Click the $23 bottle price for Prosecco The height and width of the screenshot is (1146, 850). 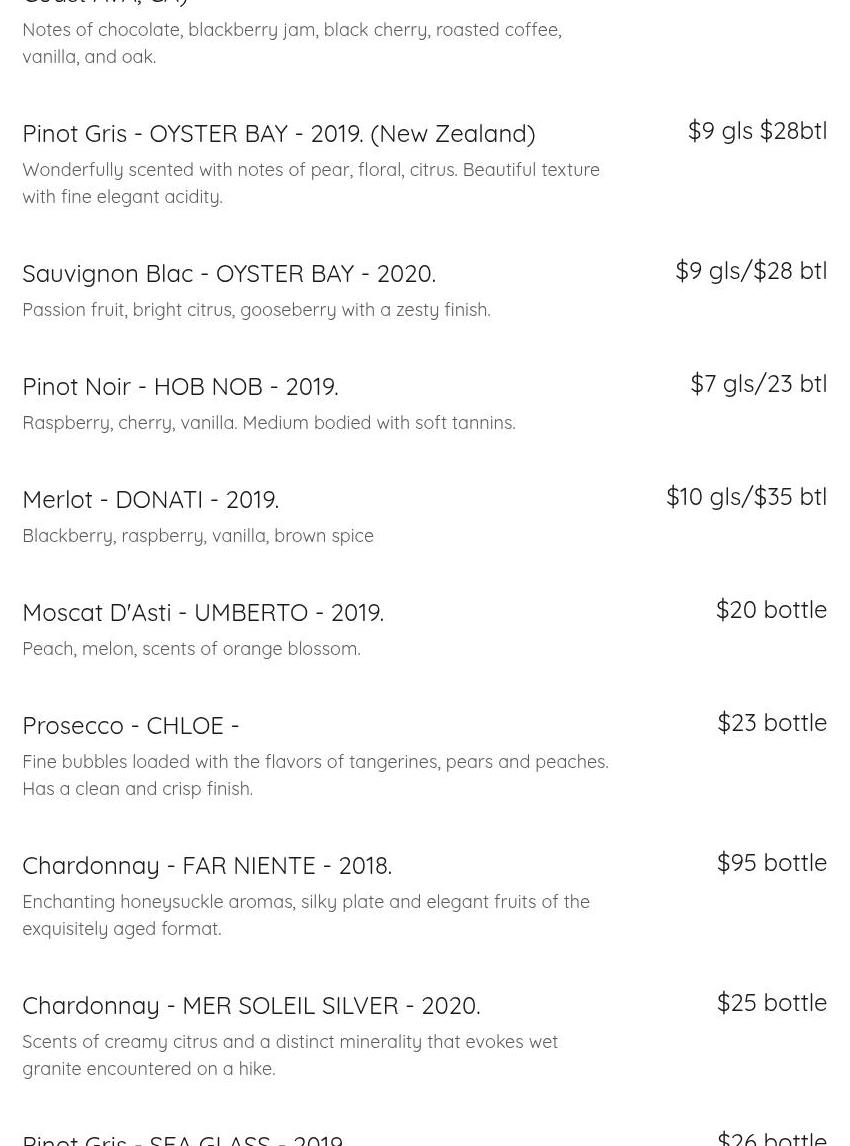coord(771,722)
